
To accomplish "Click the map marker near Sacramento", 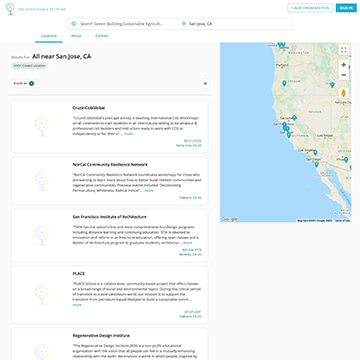I will [294, 118].
